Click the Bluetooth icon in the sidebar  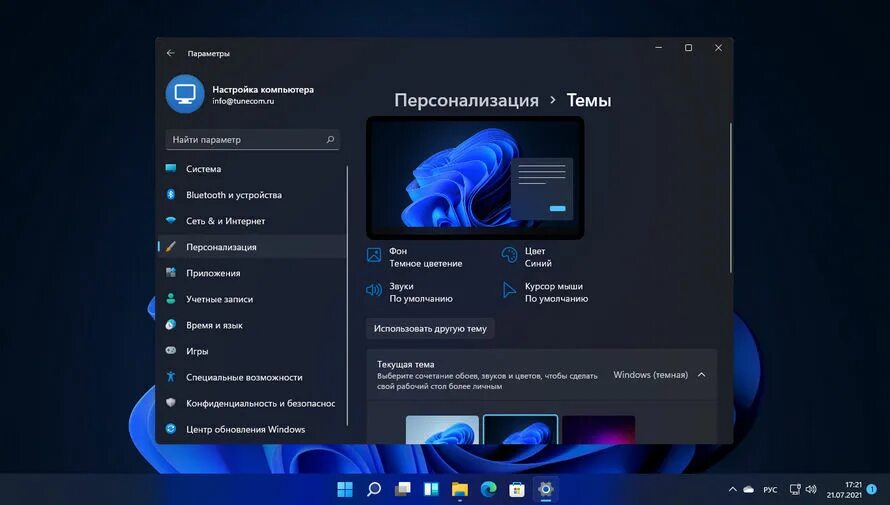click(171, 195)
